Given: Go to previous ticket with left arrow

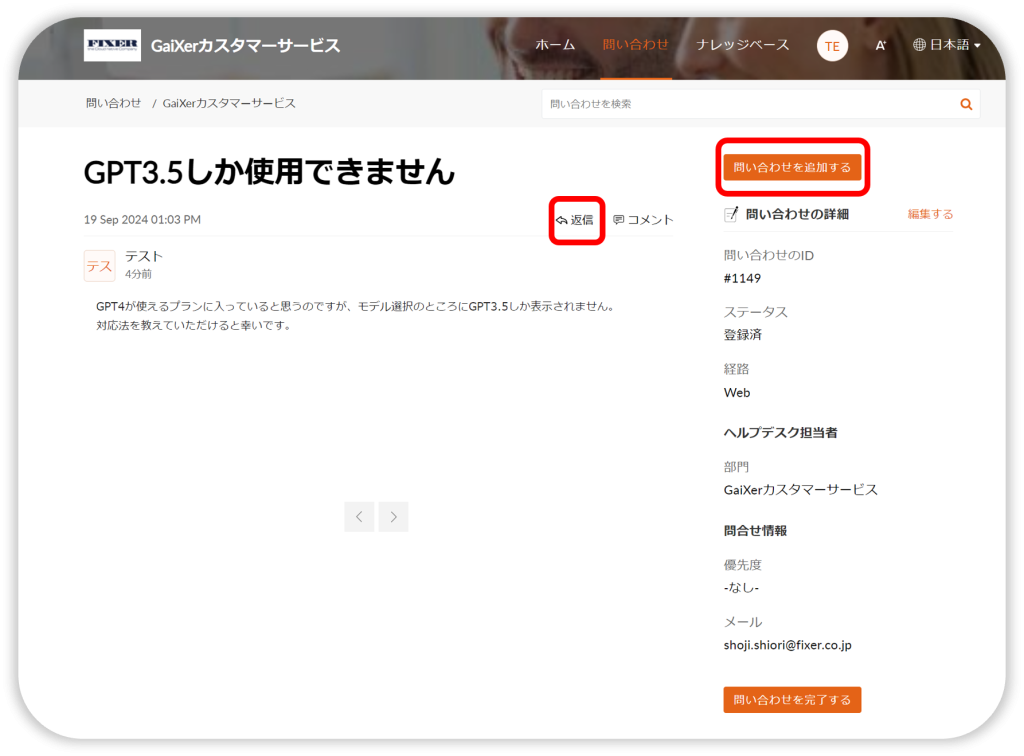Looking at the screenshot, I should point(359,517).
